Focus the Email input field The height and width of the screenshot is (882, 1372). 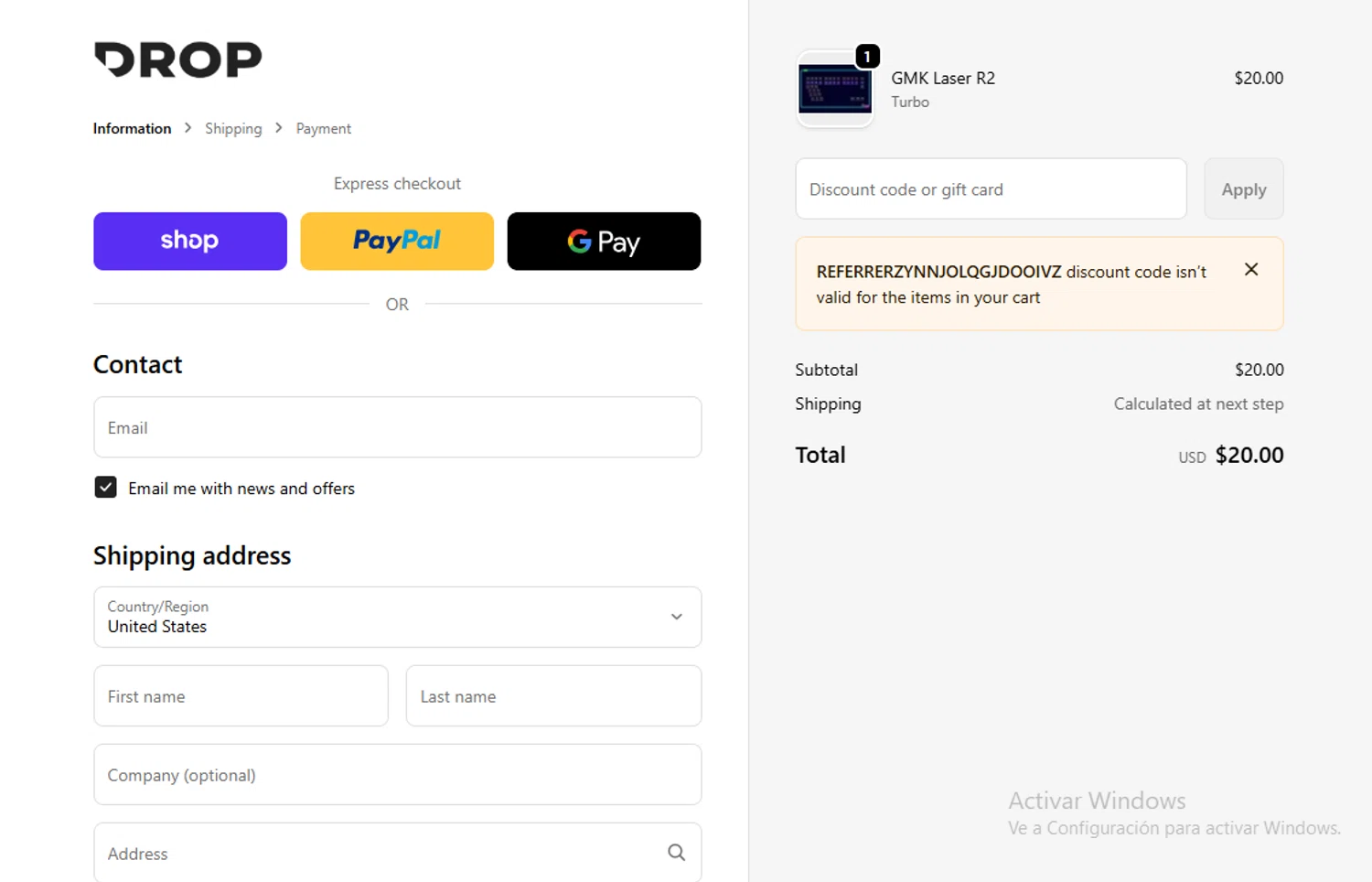pyautogui.click(x=397, y=427)
